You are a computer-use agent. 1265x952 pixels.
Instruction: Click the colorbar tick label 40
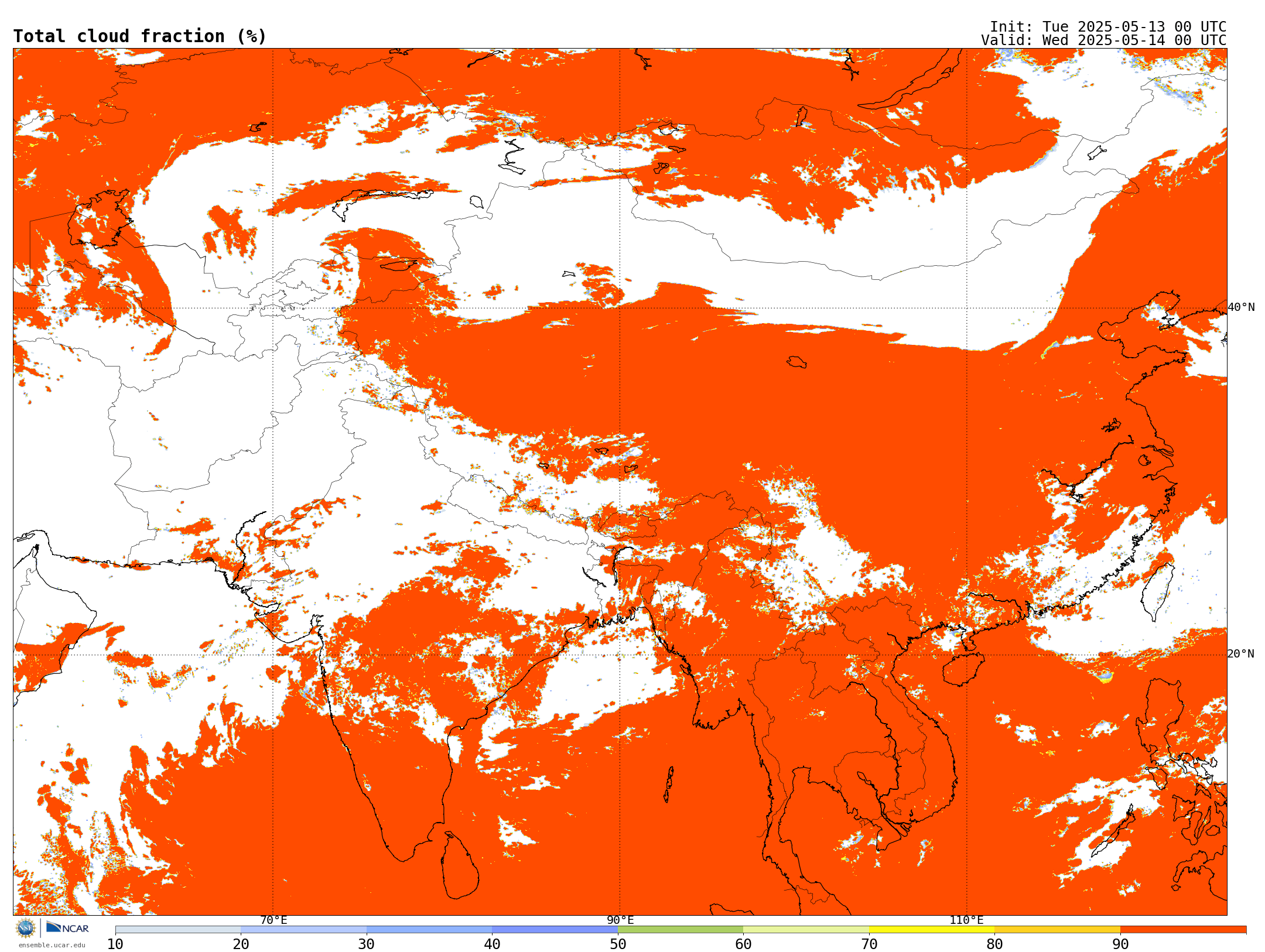[x=492, y=944]
